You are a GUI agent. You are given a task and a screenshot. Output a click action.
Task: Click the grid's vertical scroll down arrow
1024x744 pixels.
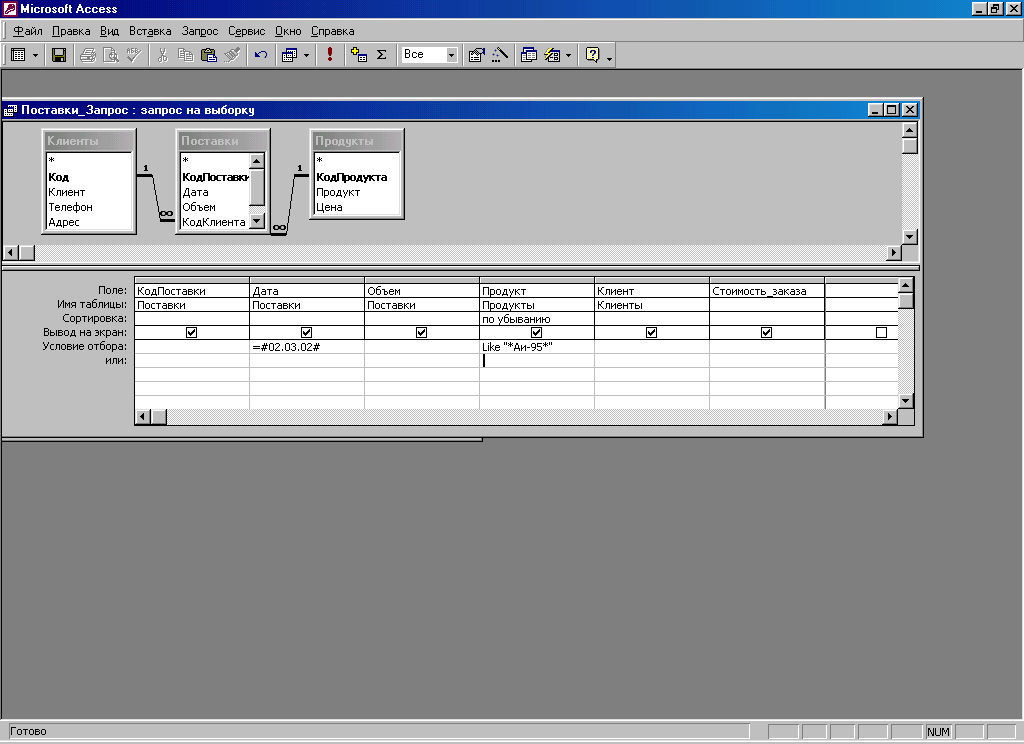point(905,400)
